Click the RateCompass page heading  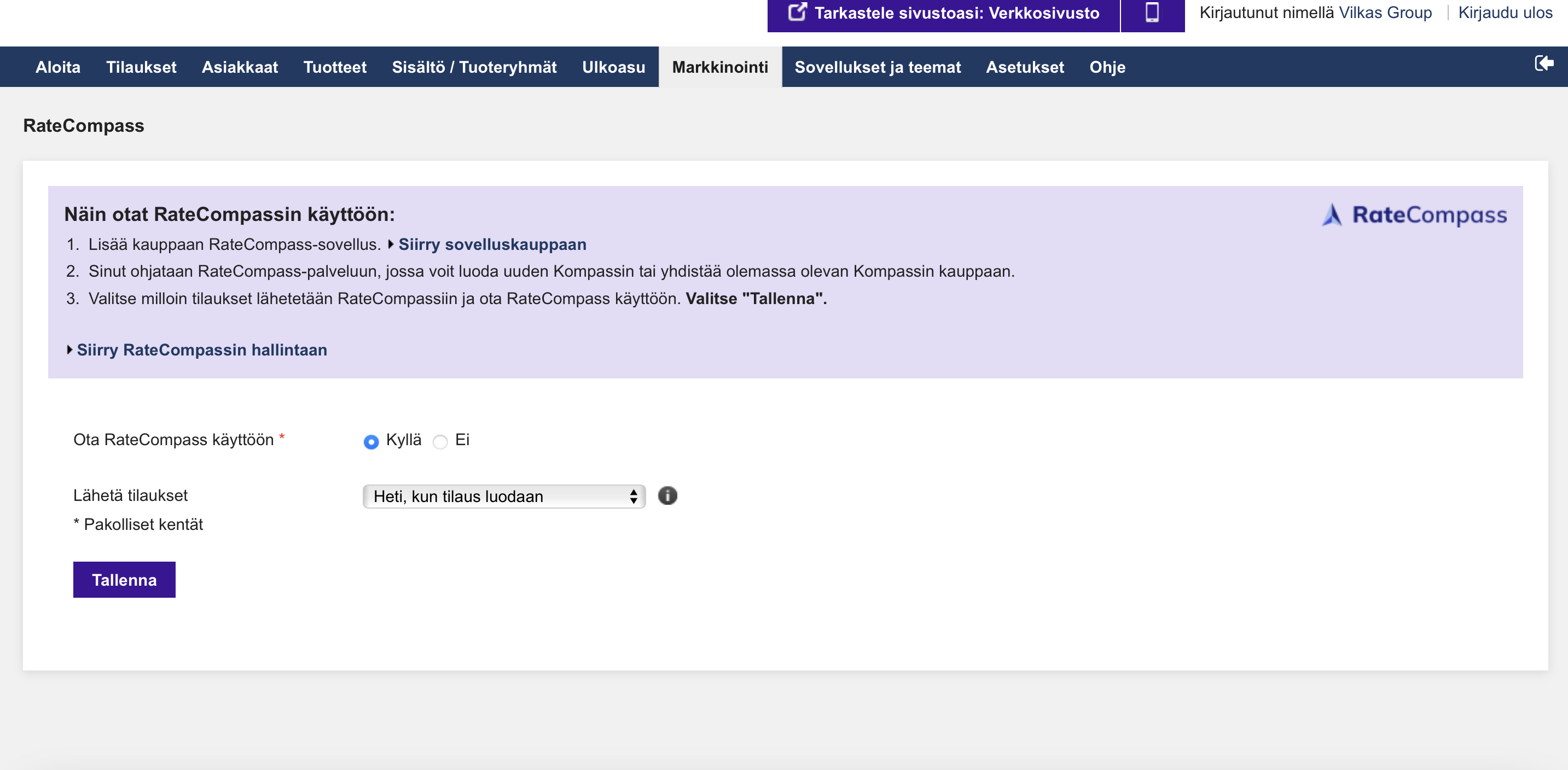(x=83, y=125)
